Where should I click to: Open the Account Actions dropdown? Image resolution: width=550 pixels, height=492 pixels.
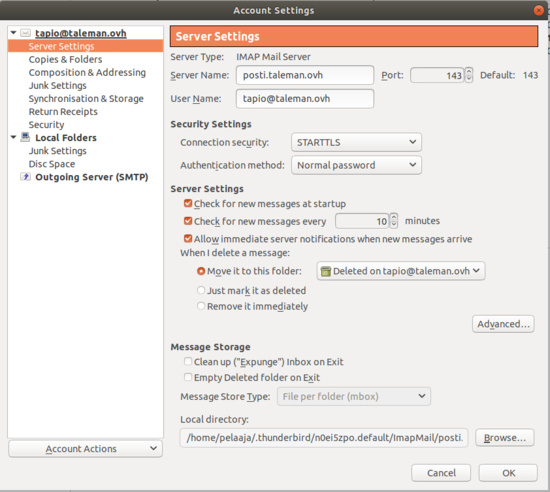pyautogui.click(x=85, y=449)
